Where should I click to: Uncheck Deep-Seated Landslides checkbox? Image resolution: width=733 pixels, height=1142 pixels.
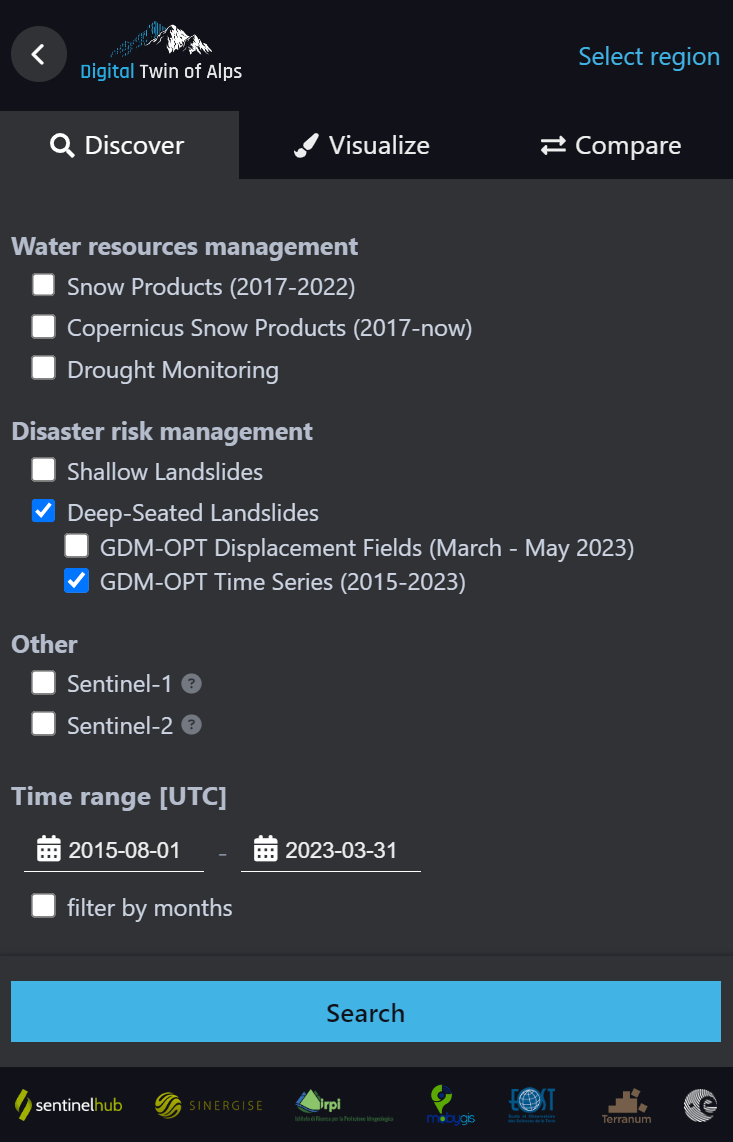(x=44, y=511)
